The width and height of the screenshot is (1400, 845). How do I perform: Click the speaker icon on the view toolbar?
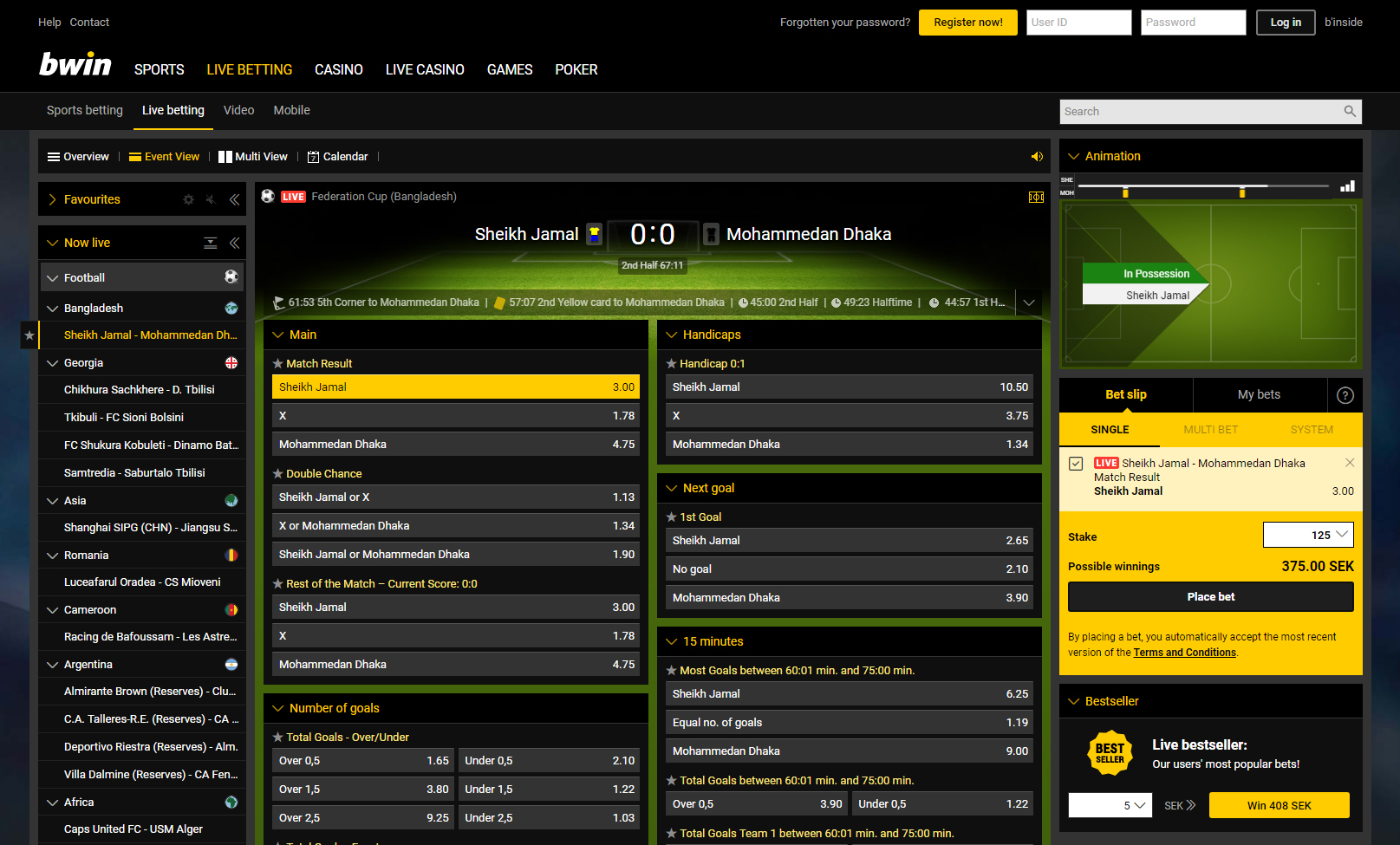1037,157
